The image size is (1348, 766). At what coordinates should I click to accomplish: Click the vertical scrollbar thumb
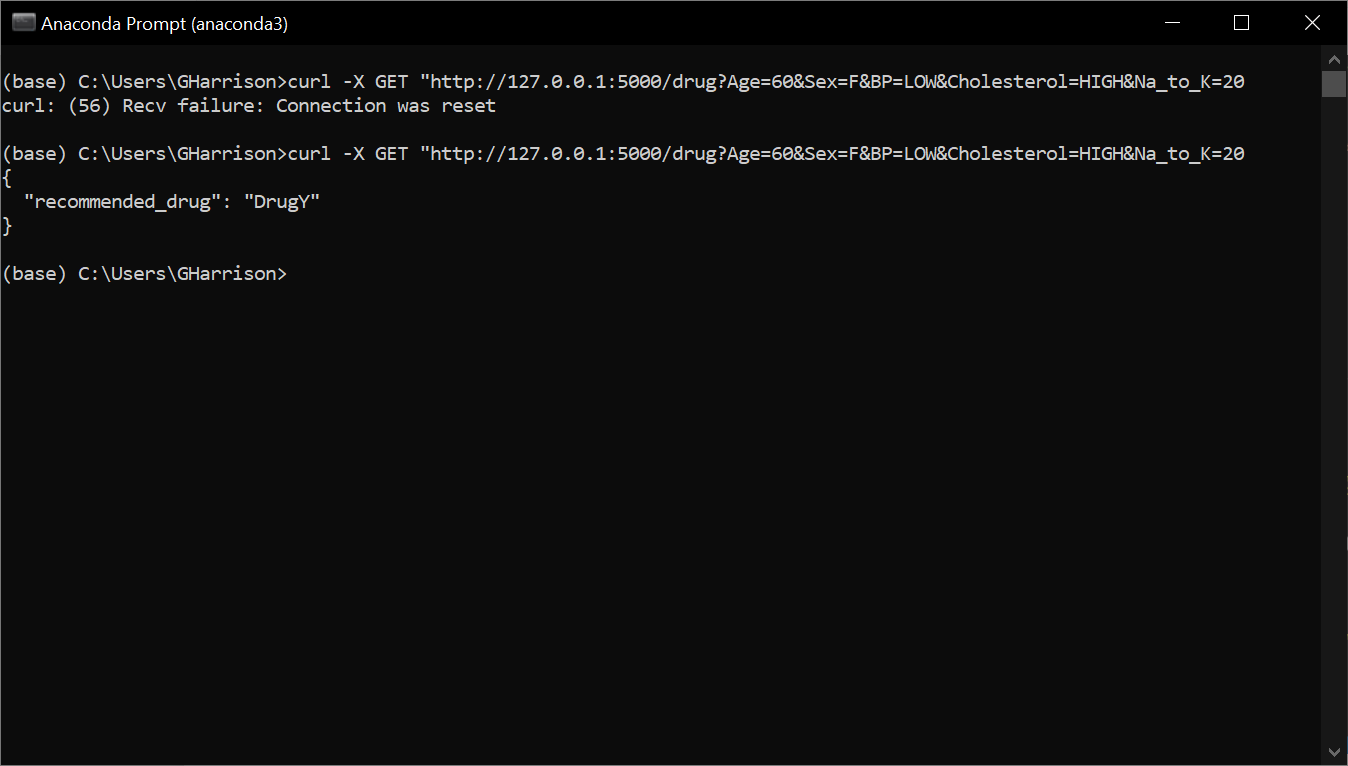tap(1334, 84)
